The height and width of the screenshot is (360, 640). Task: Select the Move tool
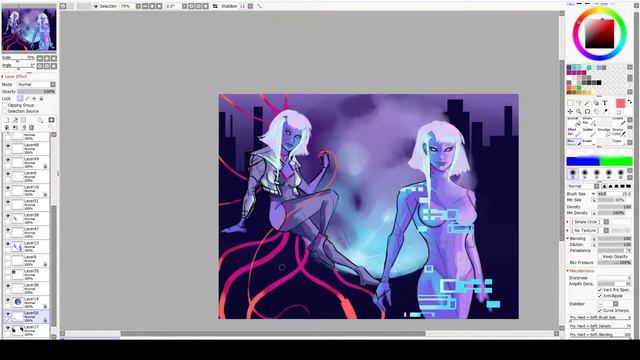[570, 111]
